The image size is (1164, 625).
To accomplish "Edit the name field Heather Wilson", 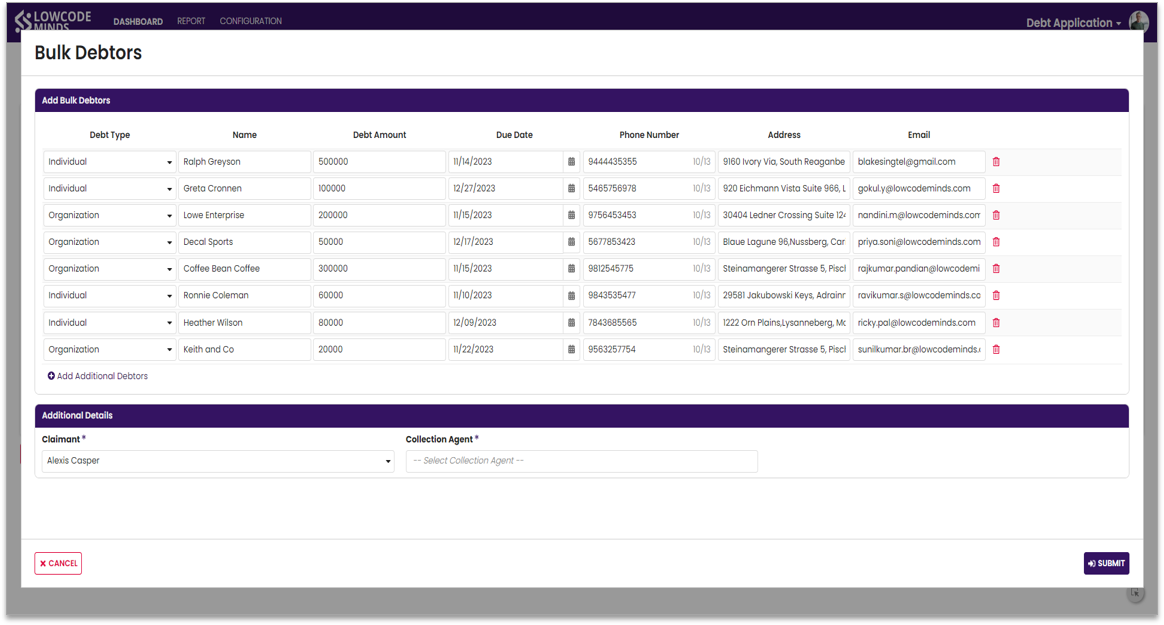I will click(x=244, y=323).
